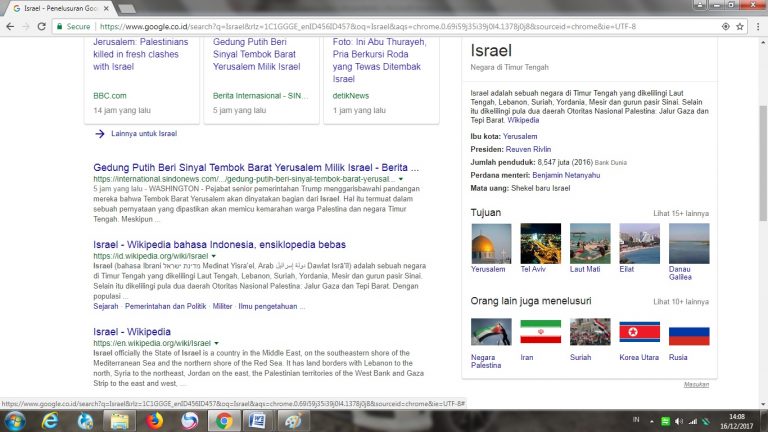The height and width of the screenshot is (432, 768).
Task: Open Microsoft Word from the taskbar
Action: pos(256,420)
